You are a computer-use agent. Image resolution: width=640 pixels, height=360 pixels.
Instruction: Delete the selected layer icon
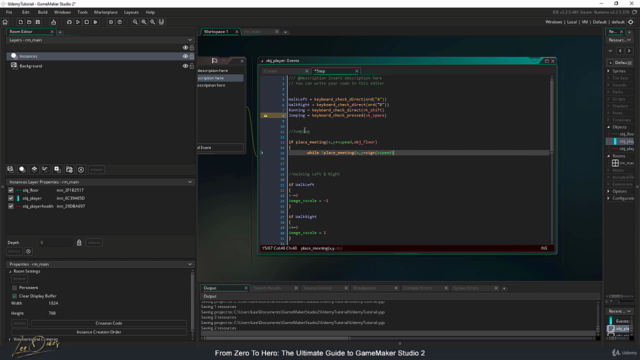(x=81, y=169)
